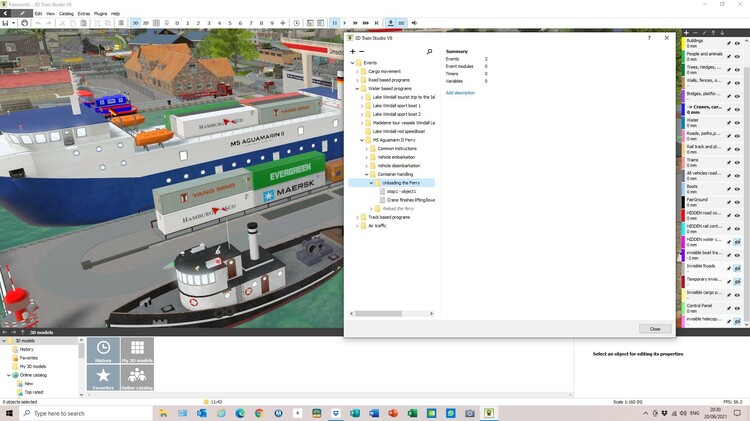
Task: Open the Help menu
Action: tap(115, 14)
